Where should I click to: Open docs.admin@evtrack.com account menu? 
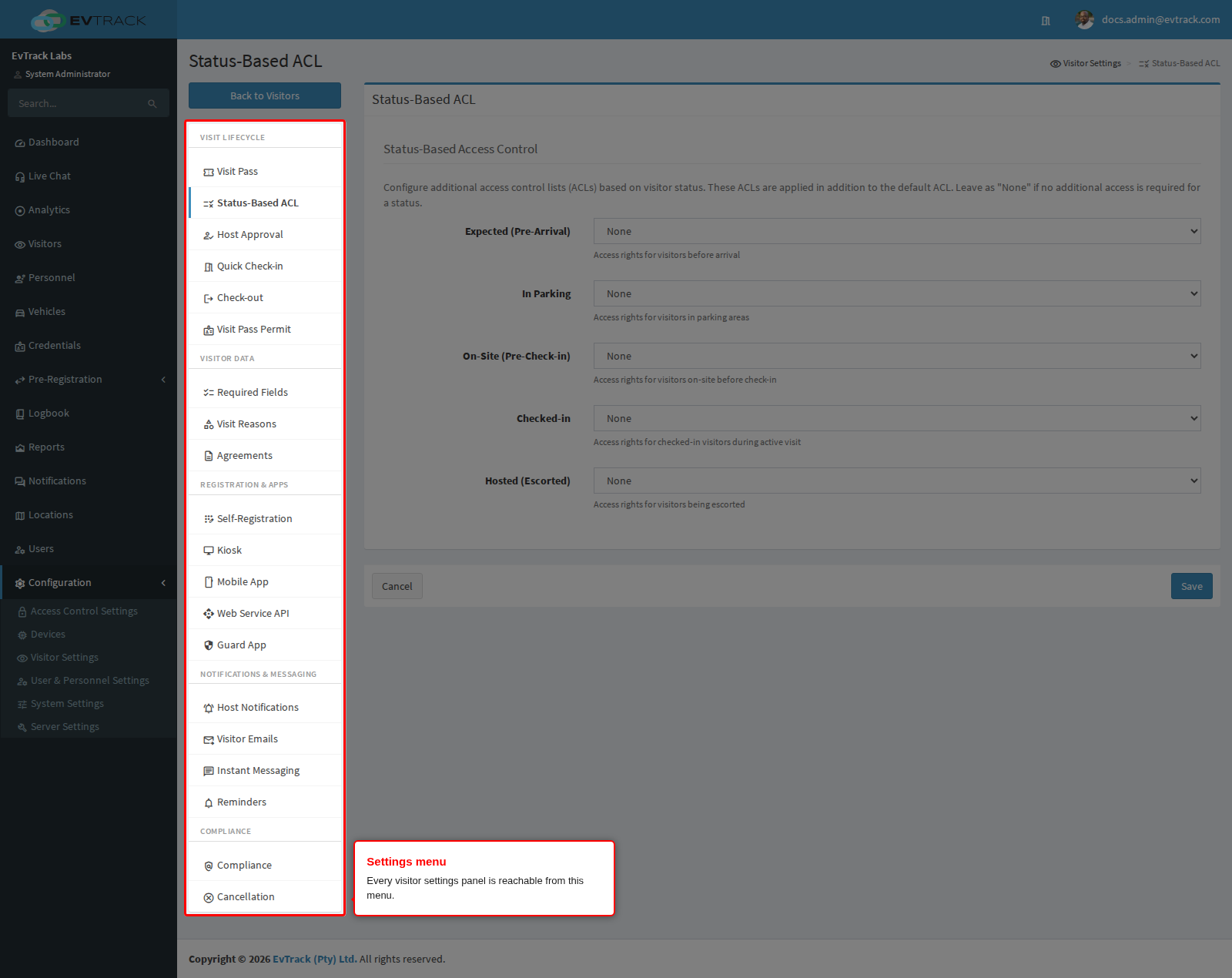pyautogui.click(x=1148, y=20)
